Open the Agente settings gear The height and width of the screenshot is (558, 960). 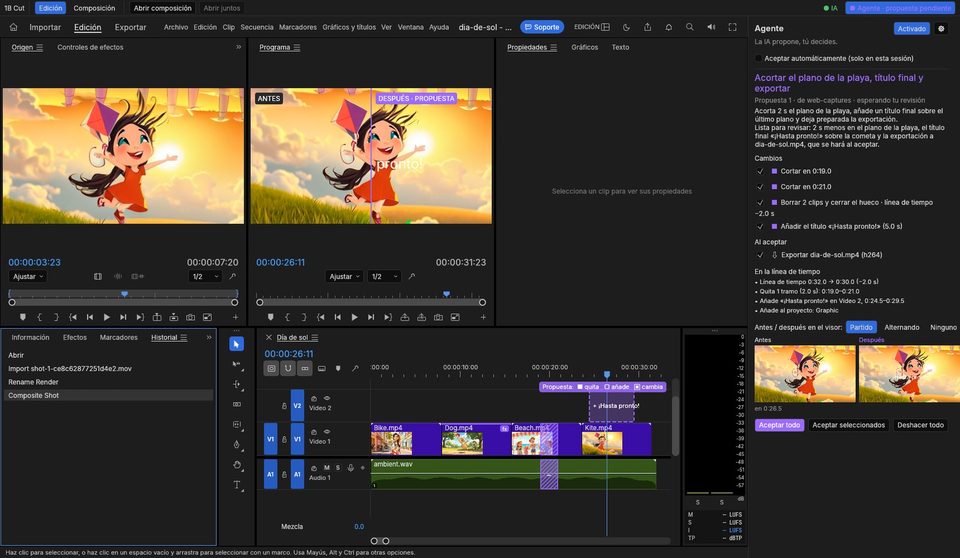[941, 28]
